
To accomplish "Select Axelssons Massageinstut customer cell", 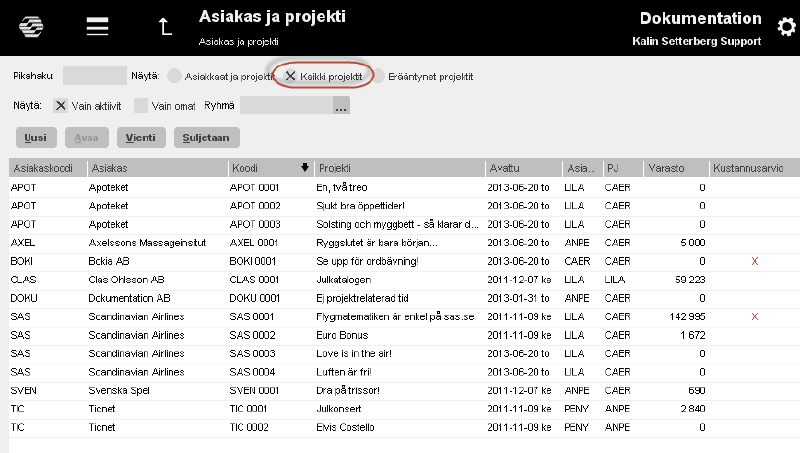I will pyautogui.click(x=147, y=243).
